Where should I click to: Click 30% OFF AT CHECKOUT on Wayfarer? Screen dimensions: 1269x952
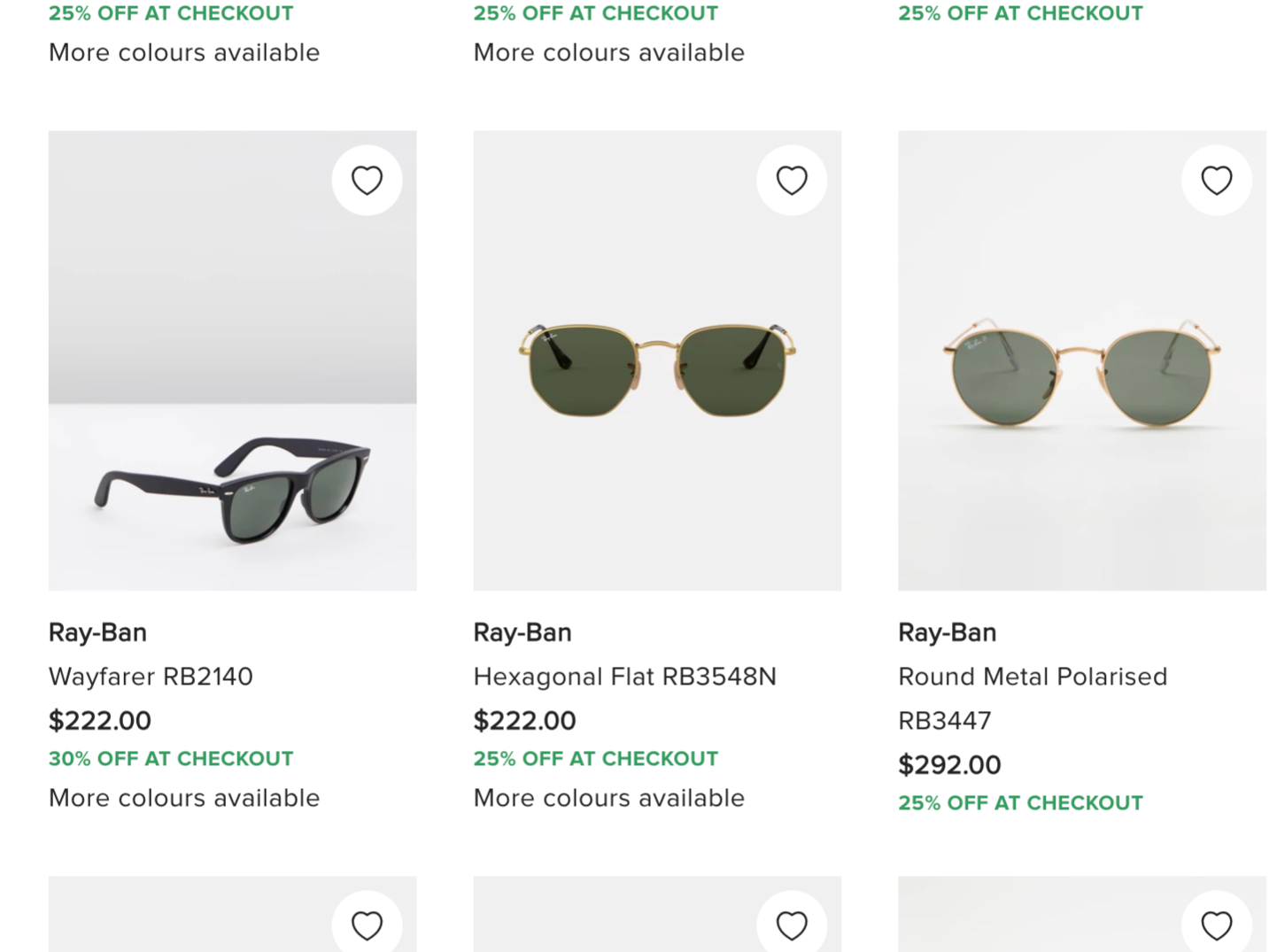click(x=171, y=759)
